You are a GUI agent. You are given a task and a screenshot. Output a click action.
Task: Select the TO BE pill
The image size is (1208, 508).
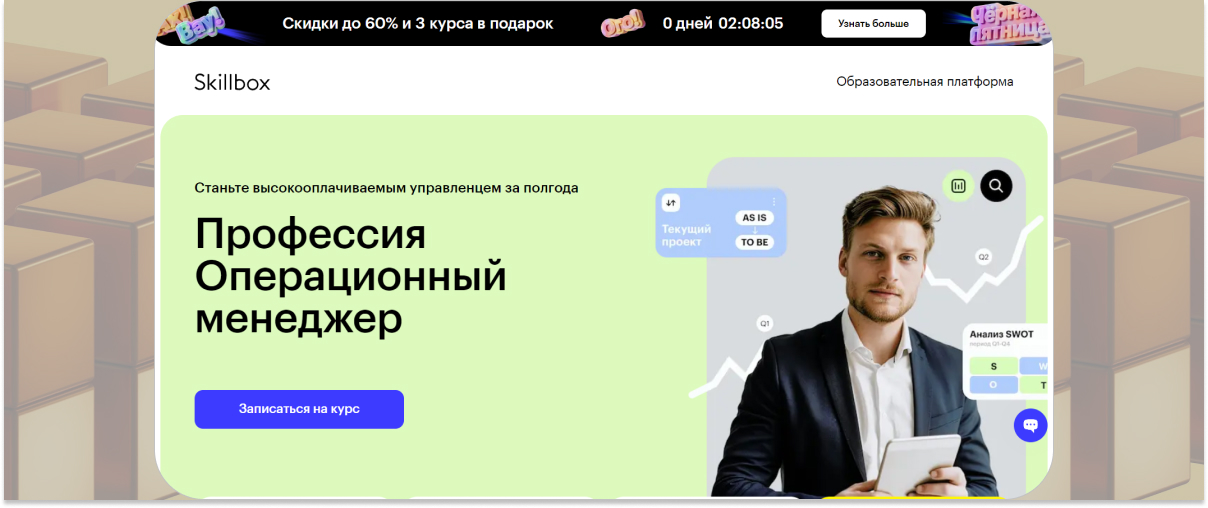coord(755,242)
